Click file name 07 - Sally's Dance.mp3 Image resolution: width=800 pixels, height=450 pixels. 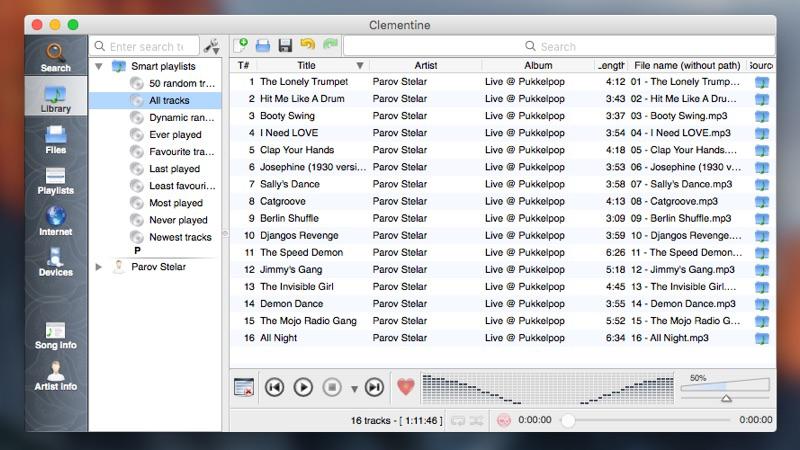pos(681,184)
